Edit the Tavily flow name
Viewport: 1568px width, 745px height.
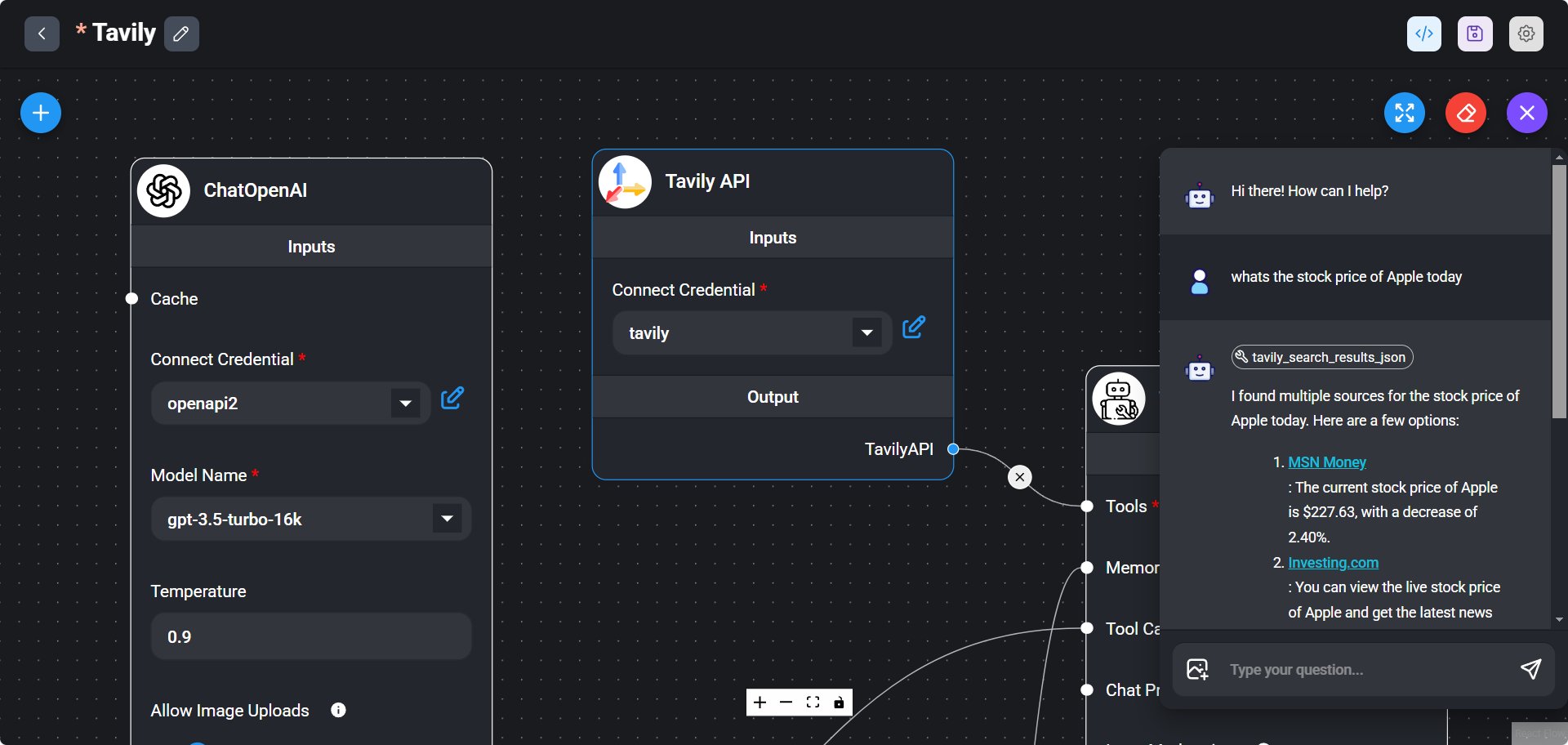pos(181,33)
